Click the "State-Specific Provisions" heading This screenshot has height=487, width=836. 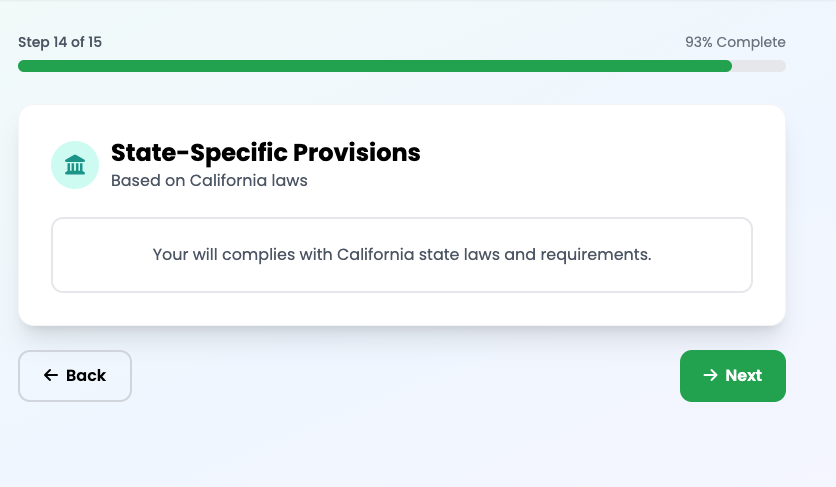(x=265, y=153)
